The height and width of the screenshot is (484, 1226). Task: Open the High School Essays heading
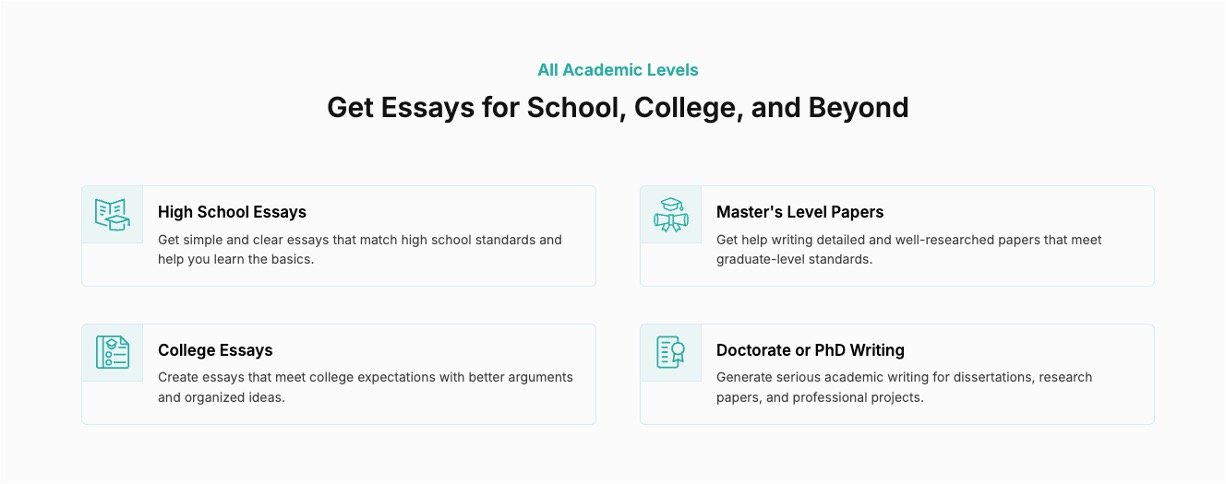pyautogui.click(x=232, y=212)
